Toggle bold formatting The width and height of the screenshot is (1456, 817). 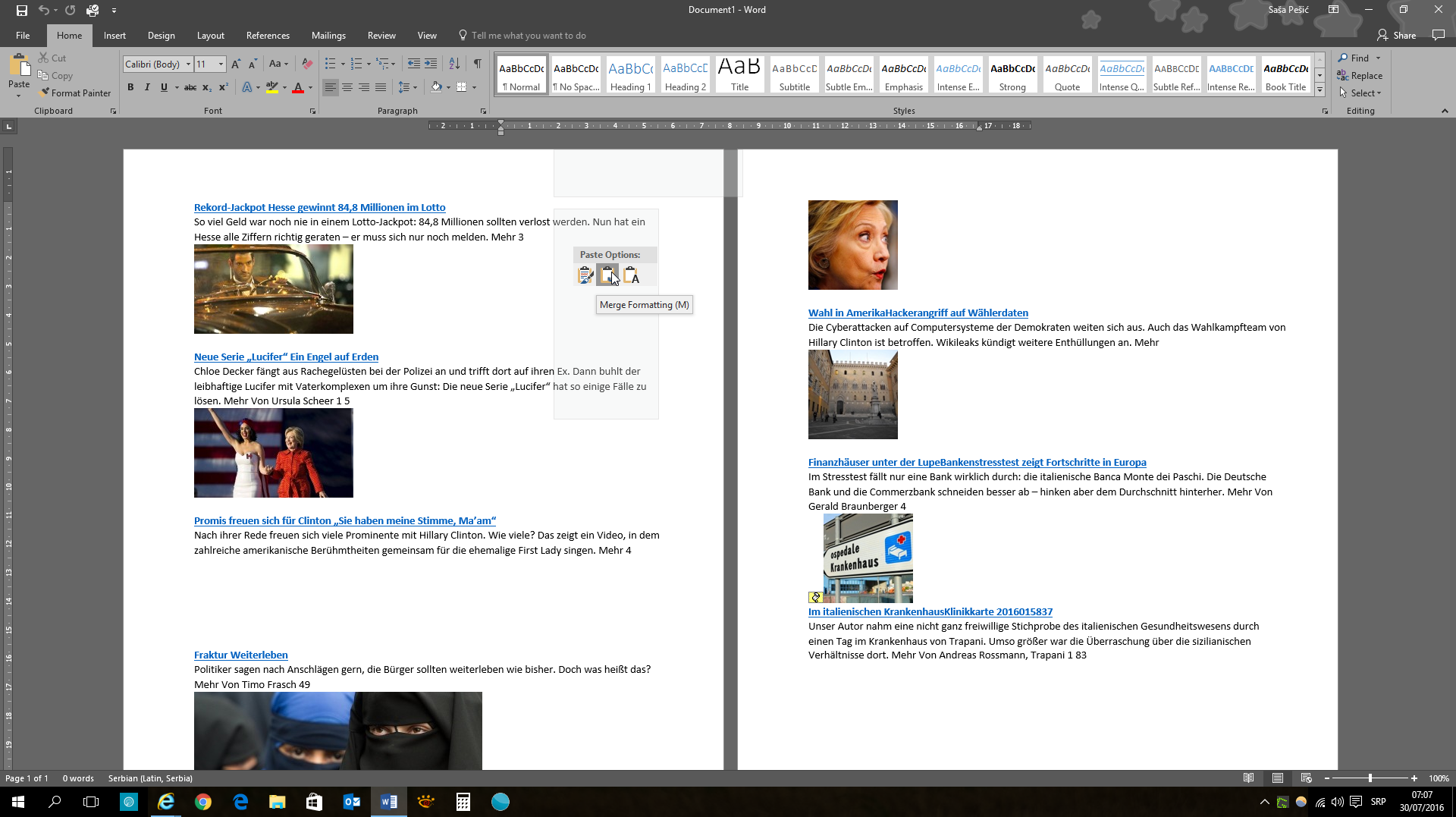pos(130,88)
